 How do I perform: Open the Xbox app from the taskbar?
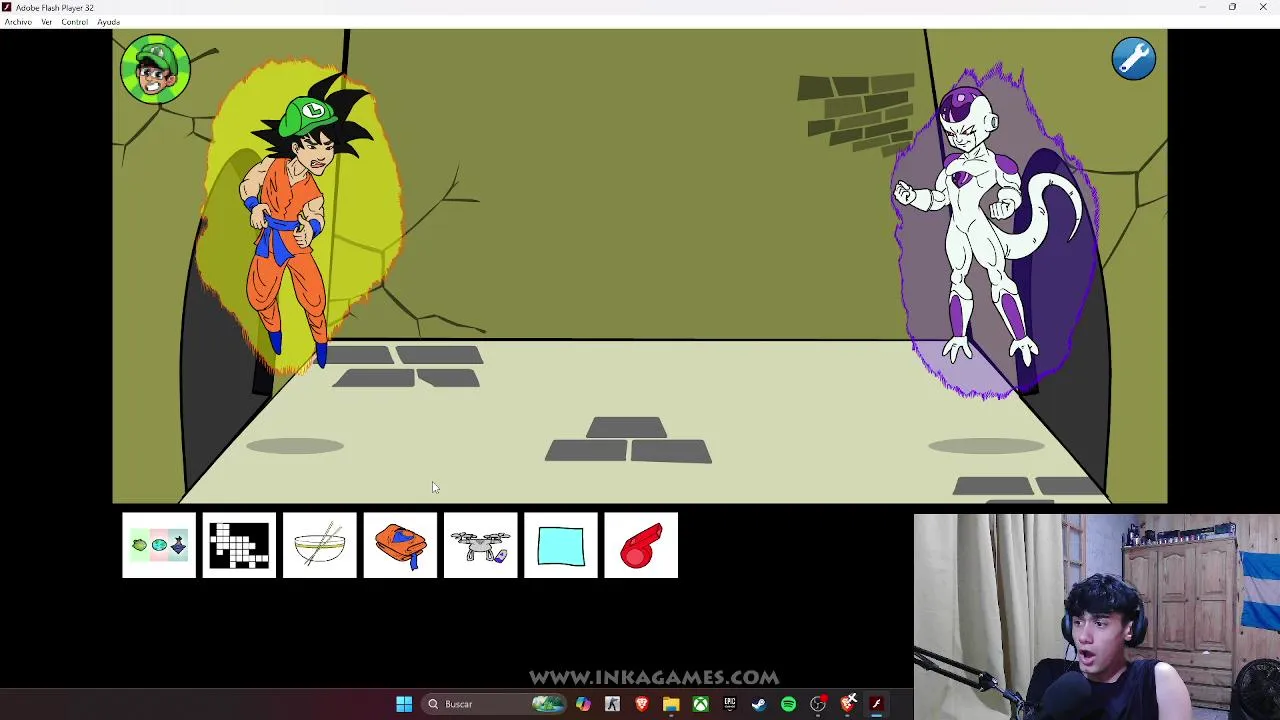point(700,704)
